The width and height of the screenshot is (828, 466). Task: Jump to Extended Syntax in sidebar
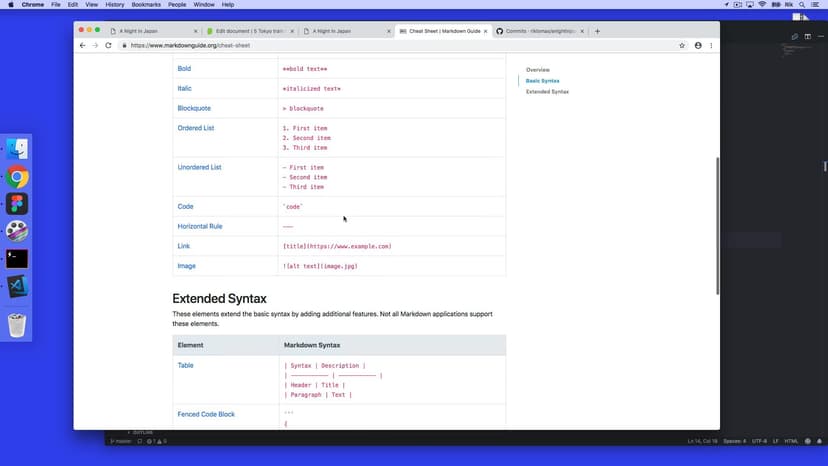tap(547, 91)
